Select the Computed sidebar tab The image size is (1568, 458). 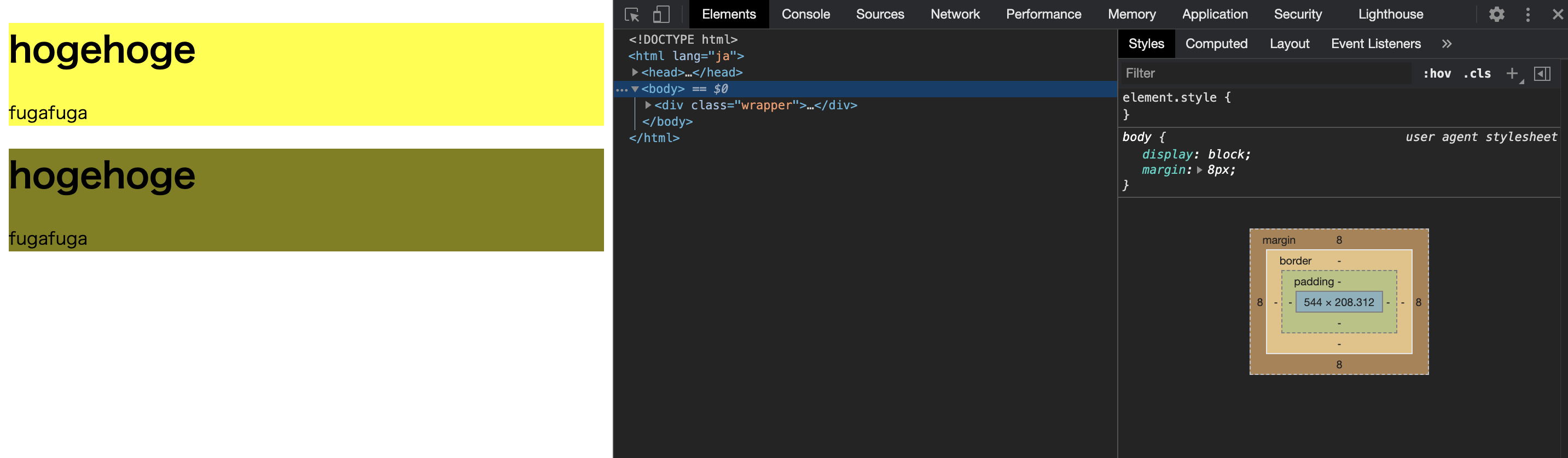click(x=1216, y=44)
